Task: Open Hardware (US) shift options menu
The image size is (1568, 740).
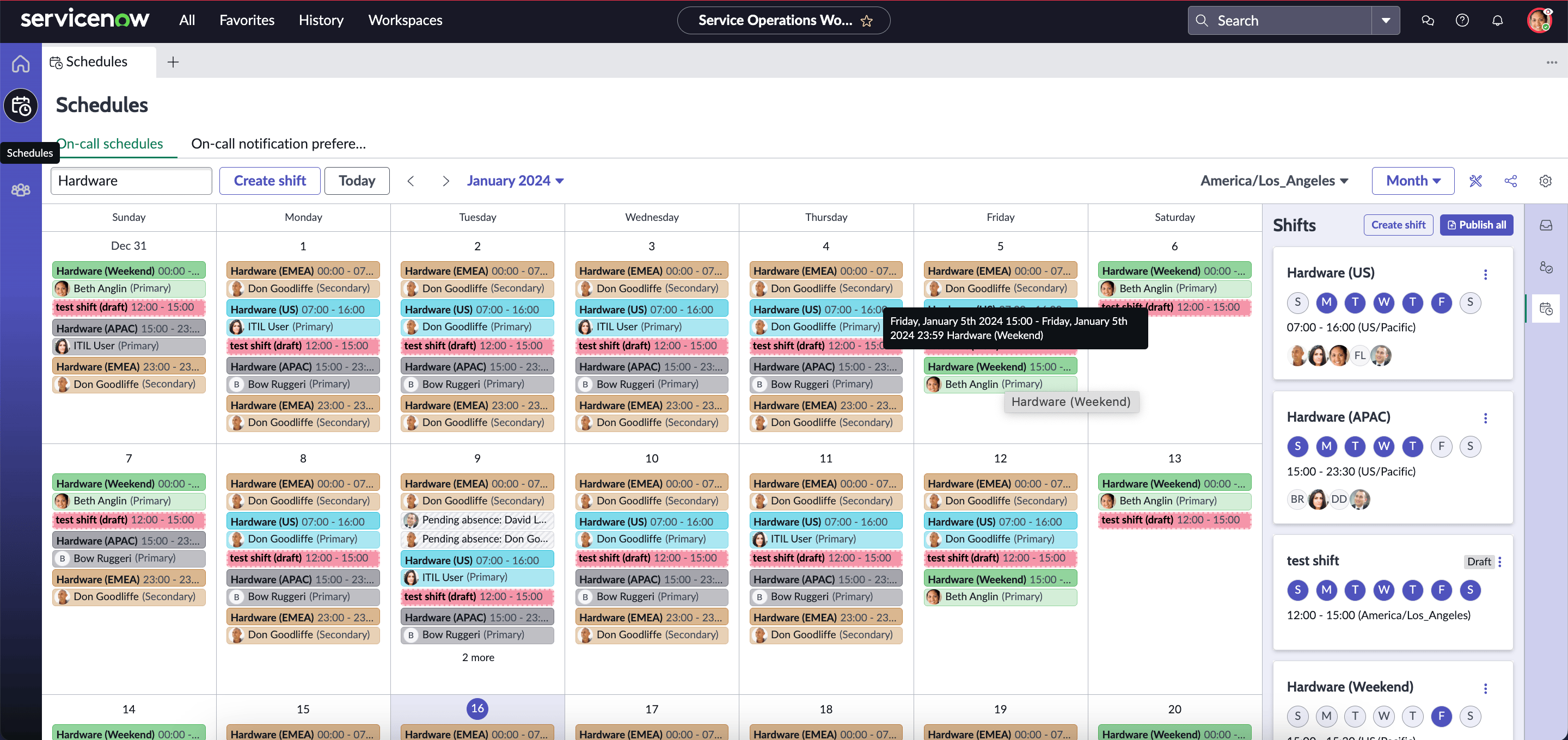Action: point(1485,274)
